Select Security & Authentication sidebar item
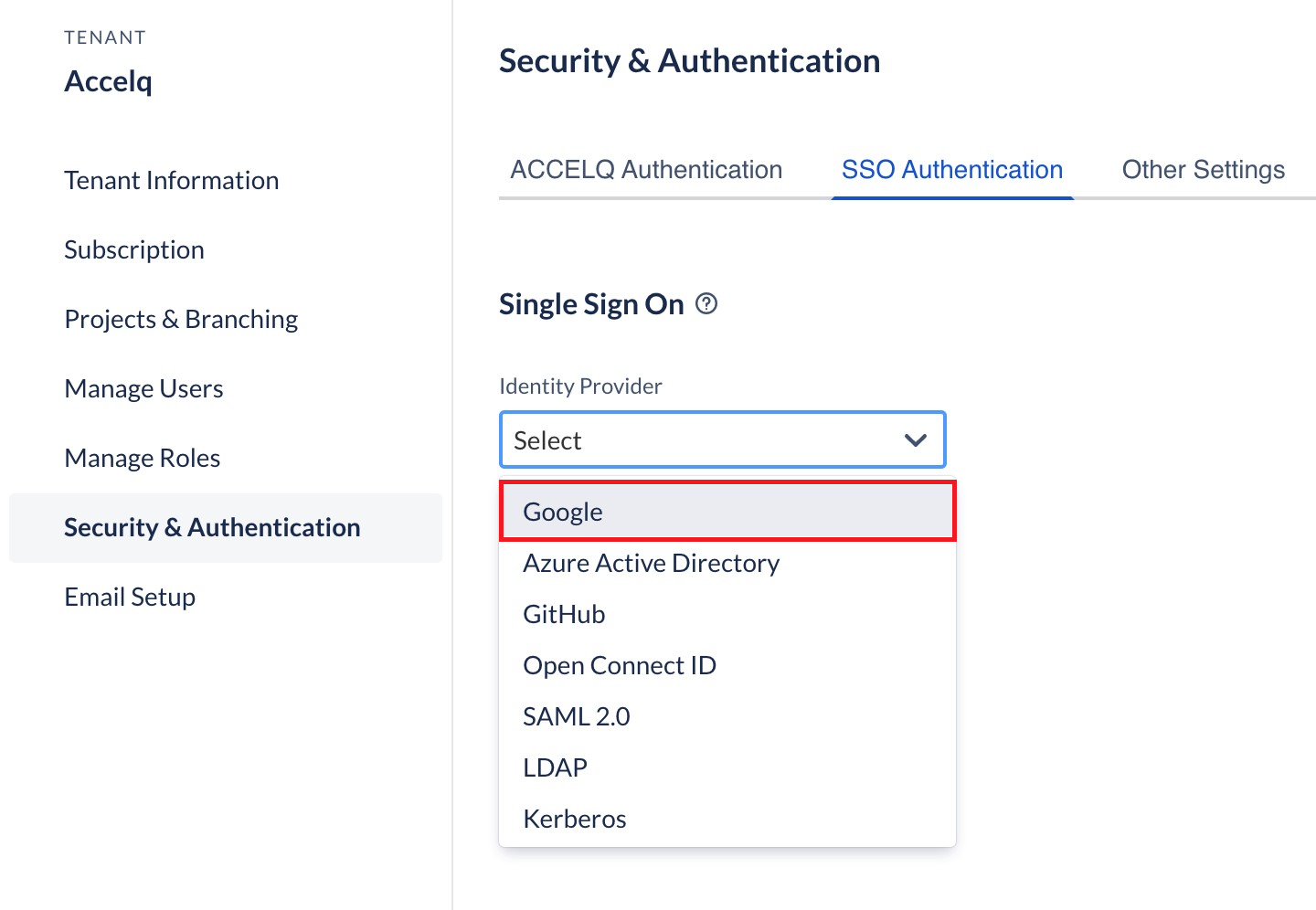Viewport: 1316px width, 910px height. tap(226, 527)
